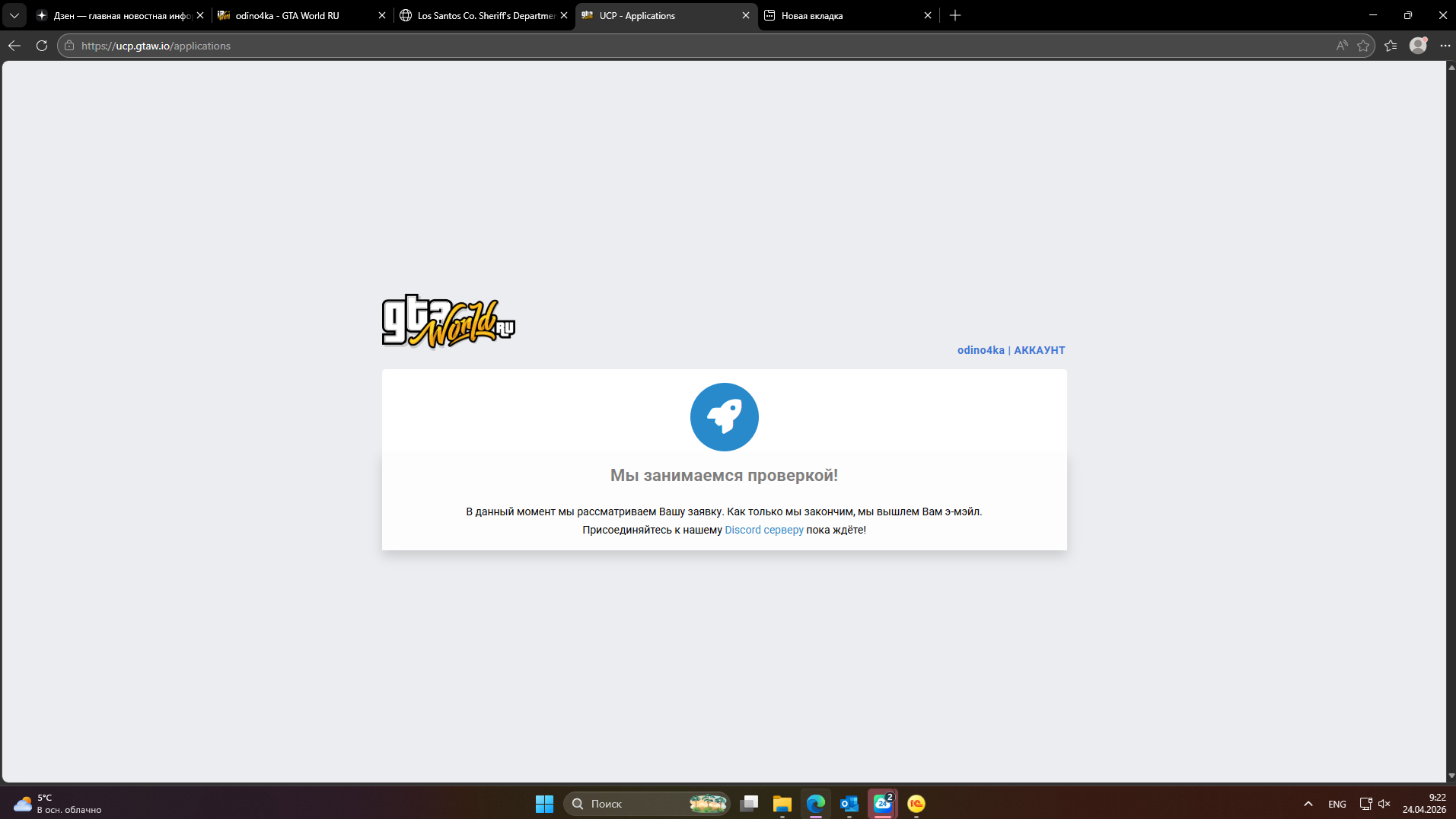
Task: Refresh the page with reload icon
Action: [x=42, y=46]
